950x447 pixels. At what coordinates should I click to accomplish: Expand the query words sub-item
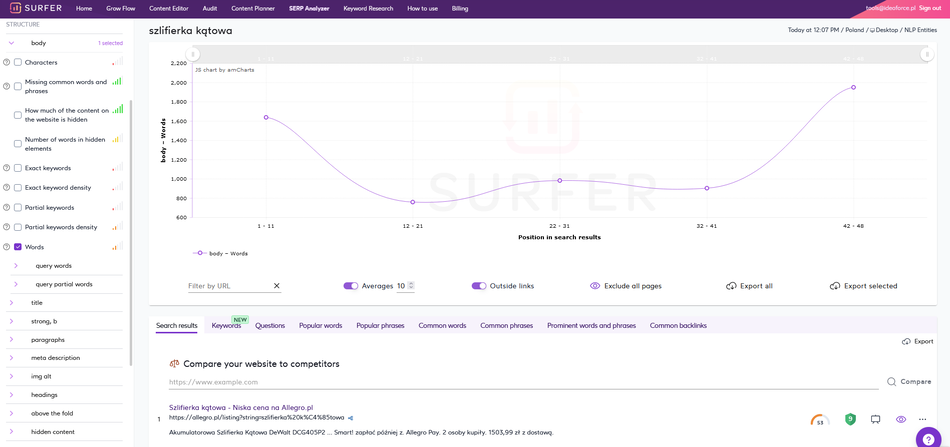[x=16, y=266]
